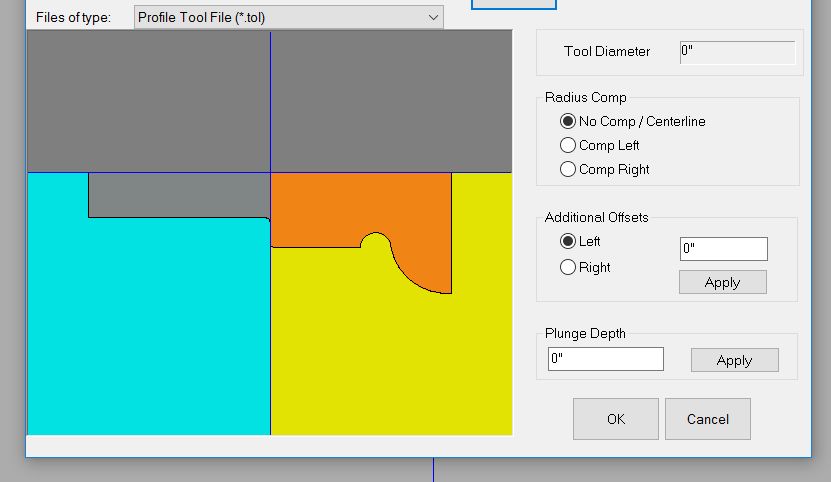
Task: Choose Comp Right radius compensation
Action: point(568,169)
